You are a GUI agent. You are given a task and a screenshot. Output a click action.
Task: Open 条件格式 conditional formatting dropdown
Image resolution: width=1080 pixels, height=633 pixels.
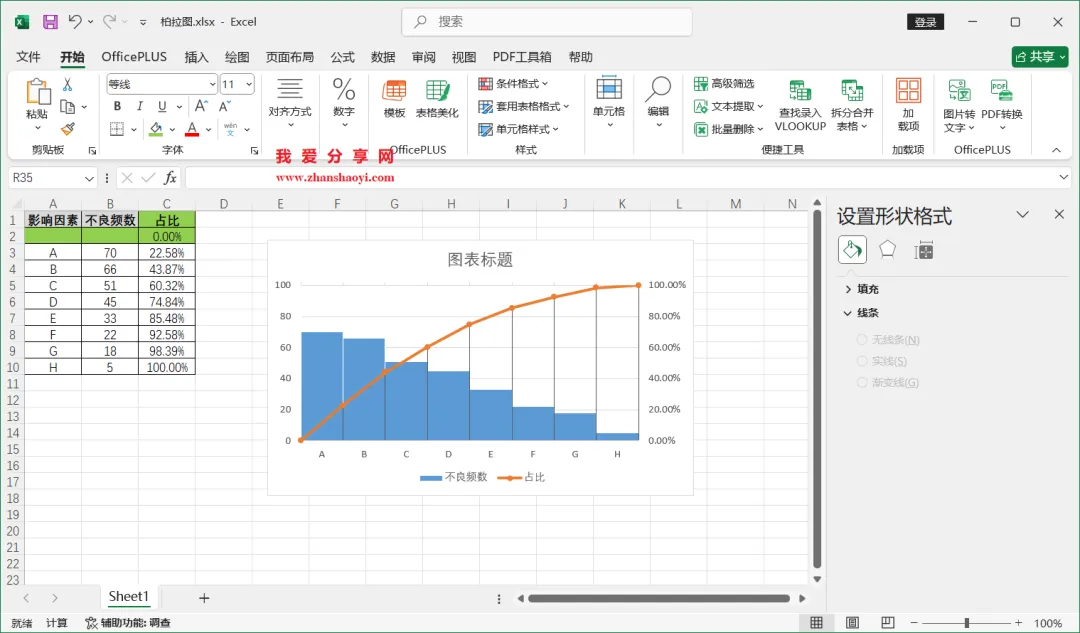coord(513,83)
